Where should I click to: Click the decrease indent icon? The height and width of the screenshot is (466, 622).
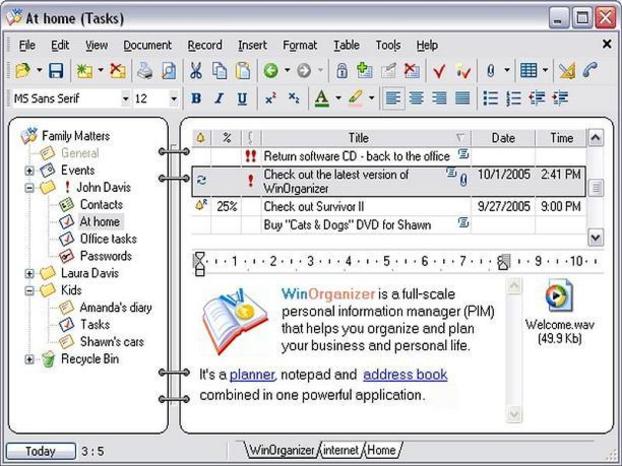[x=536, y=98]
